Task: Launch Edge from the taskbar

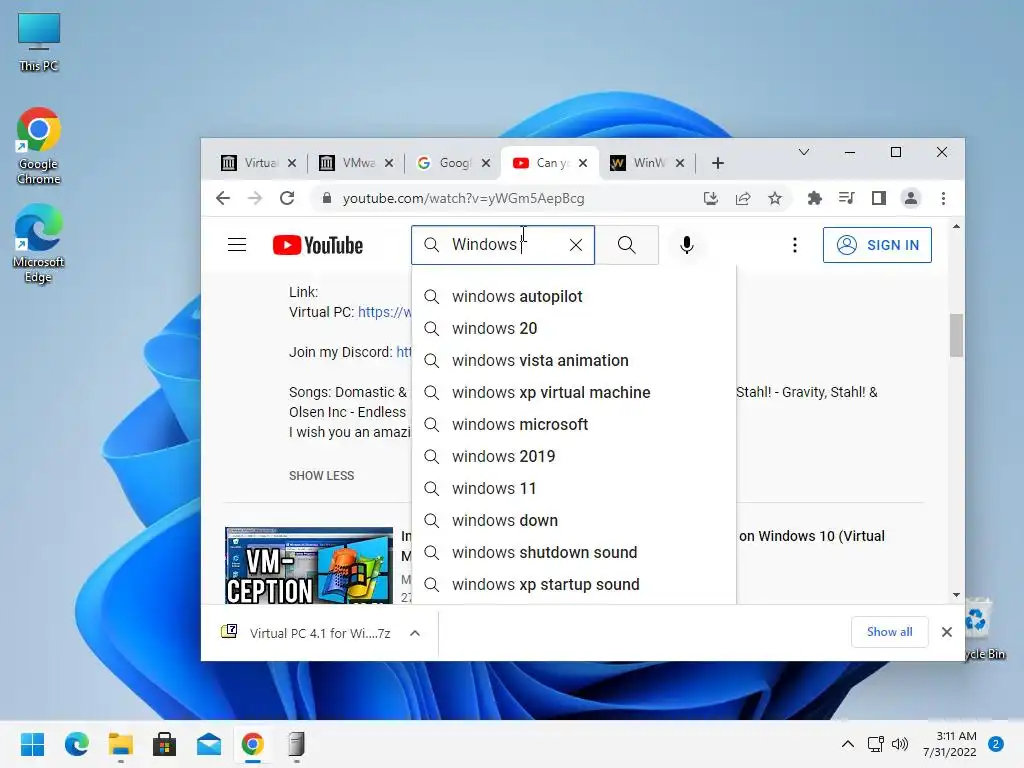Action: tap(76, 744)
